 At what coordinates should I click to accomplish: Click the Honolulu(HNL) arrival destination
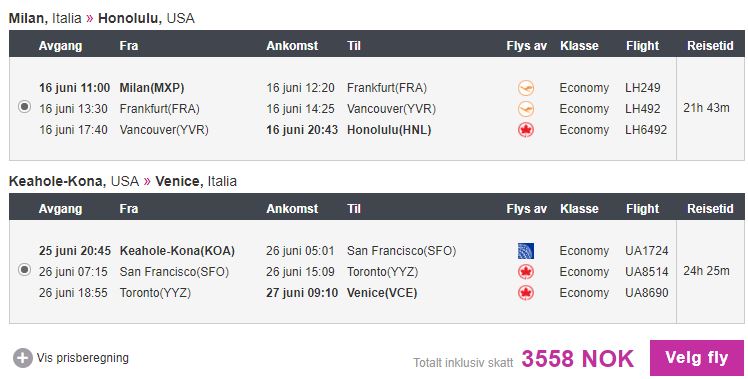click(389, 130)
